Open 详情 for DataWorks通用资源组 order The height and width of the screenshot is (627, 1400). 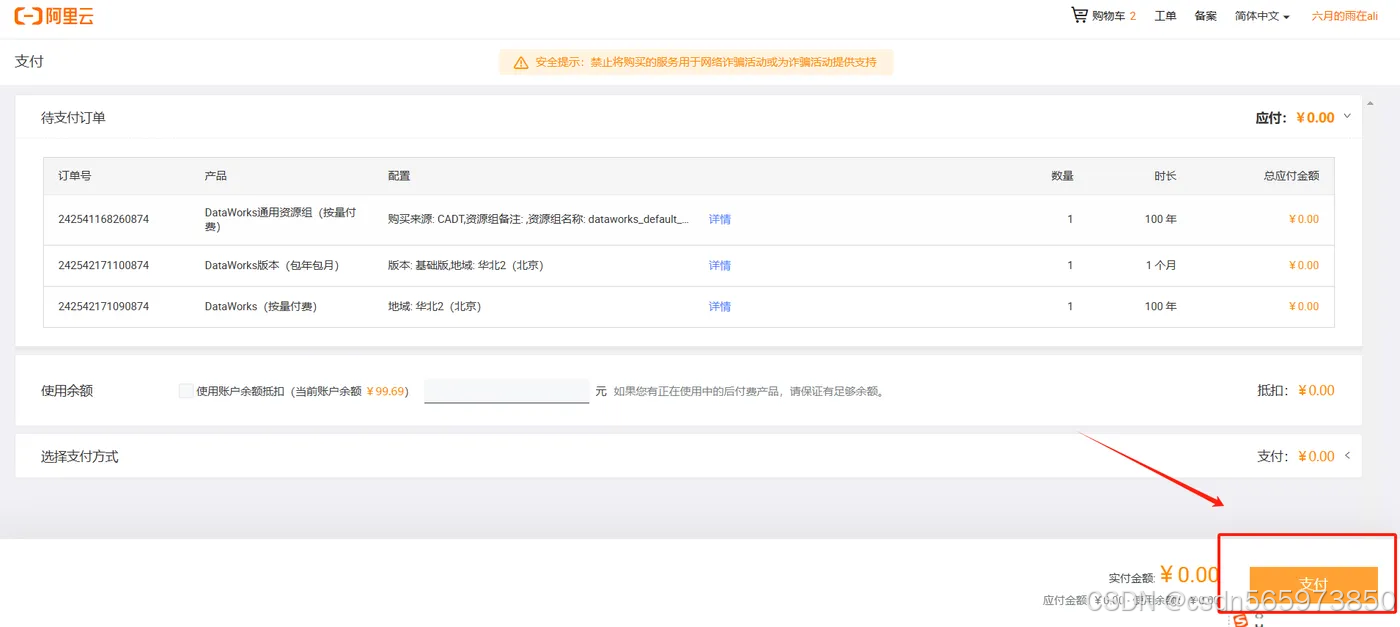click(720, 219)
